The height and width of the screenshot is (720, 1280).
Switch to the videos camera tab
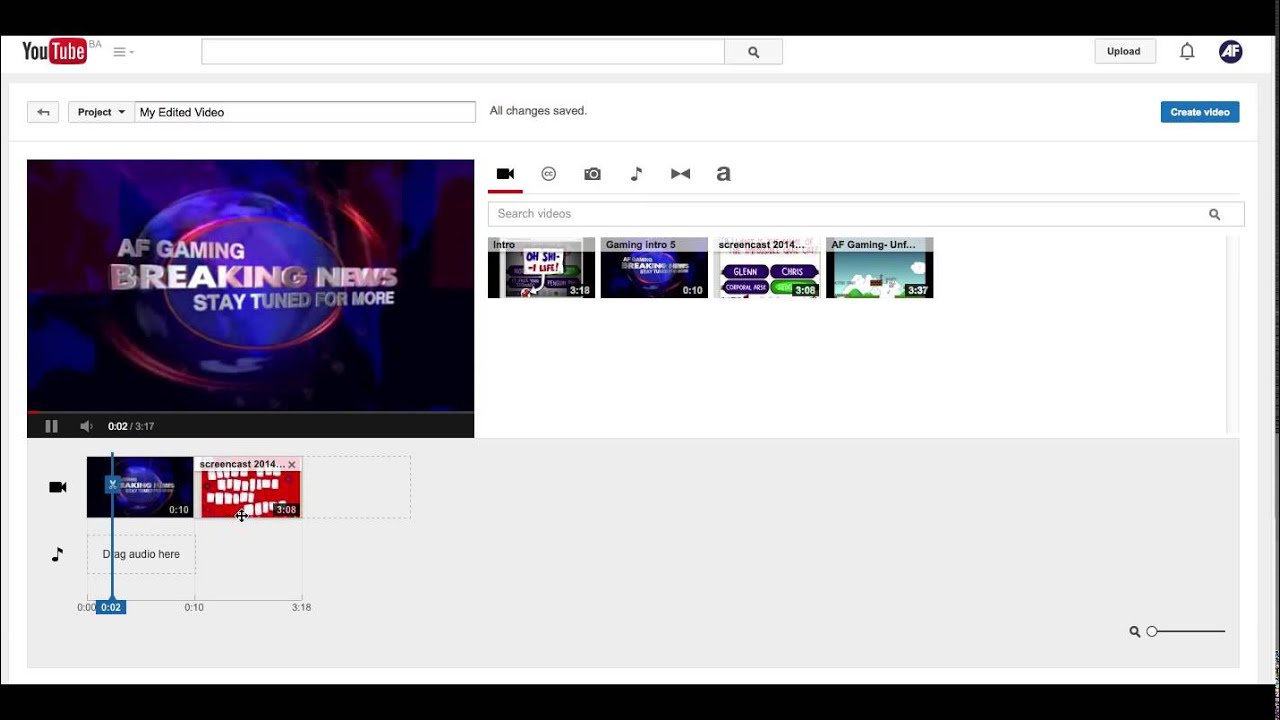coord(505,174)
